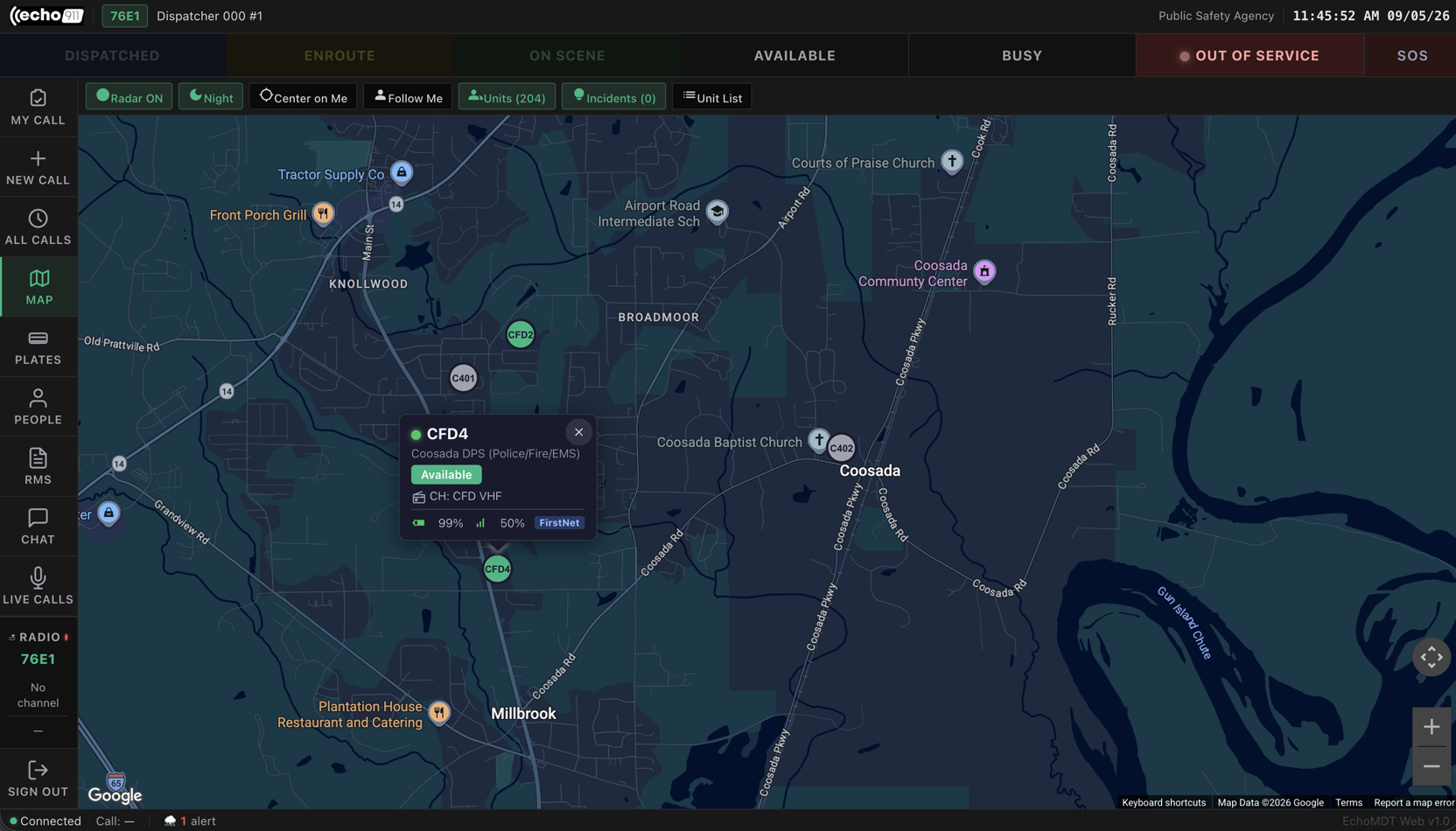
Task: Click Report a map error link
Action: click(1414, 802)
